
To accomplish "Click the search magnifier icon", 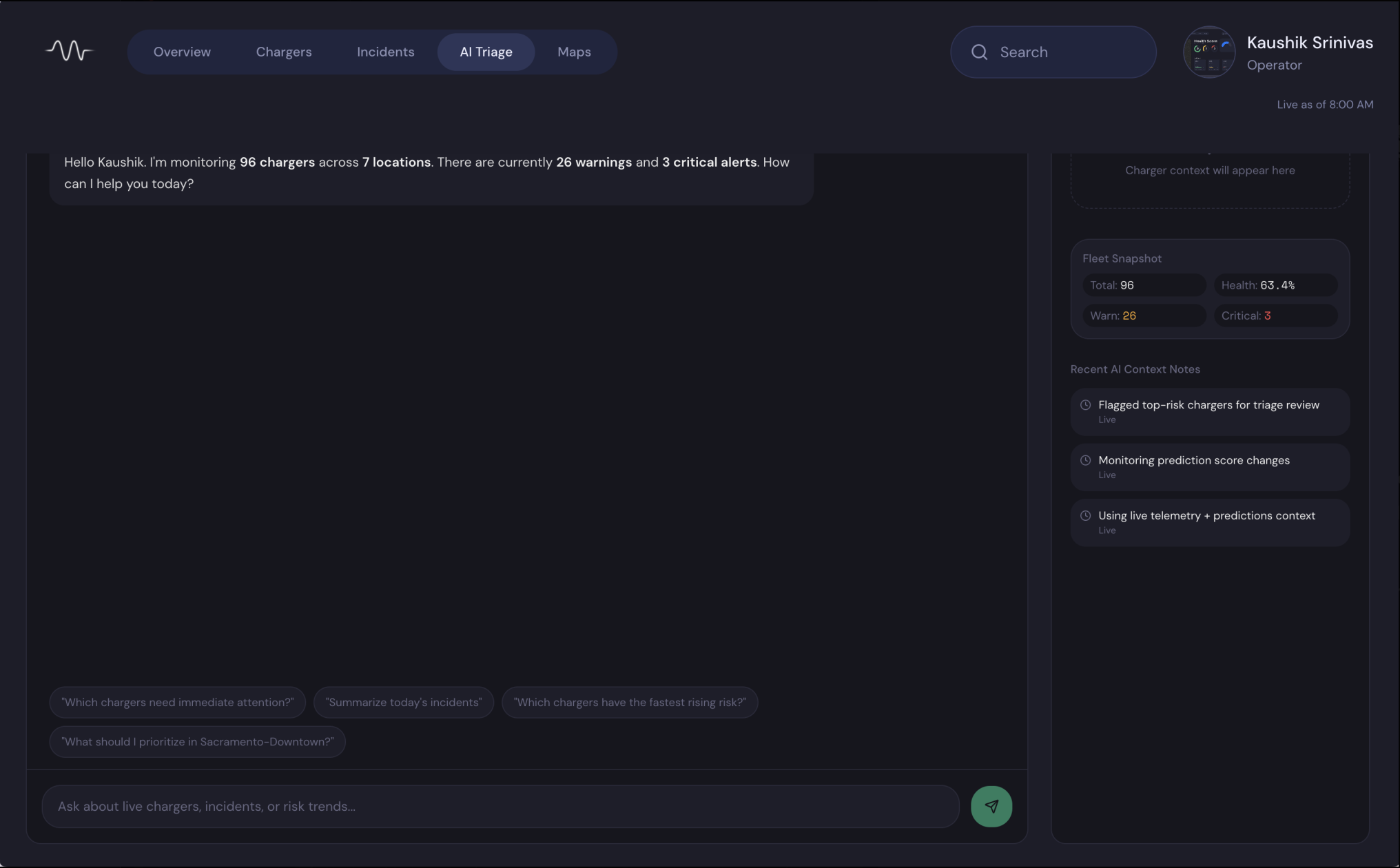I will (979, 52).
